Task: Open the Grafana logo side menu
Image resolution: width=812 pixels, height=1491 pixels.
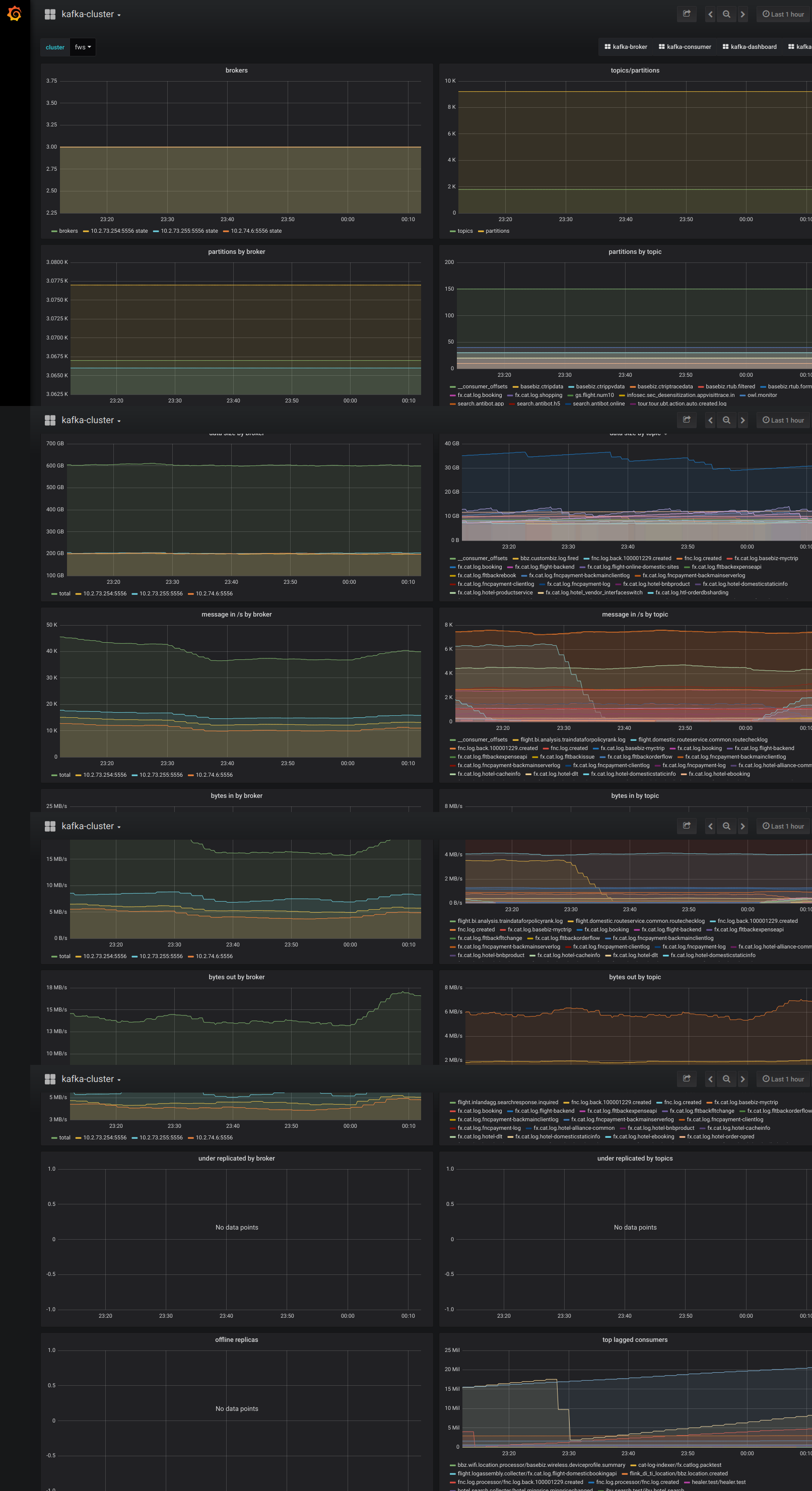Action: 15,14
